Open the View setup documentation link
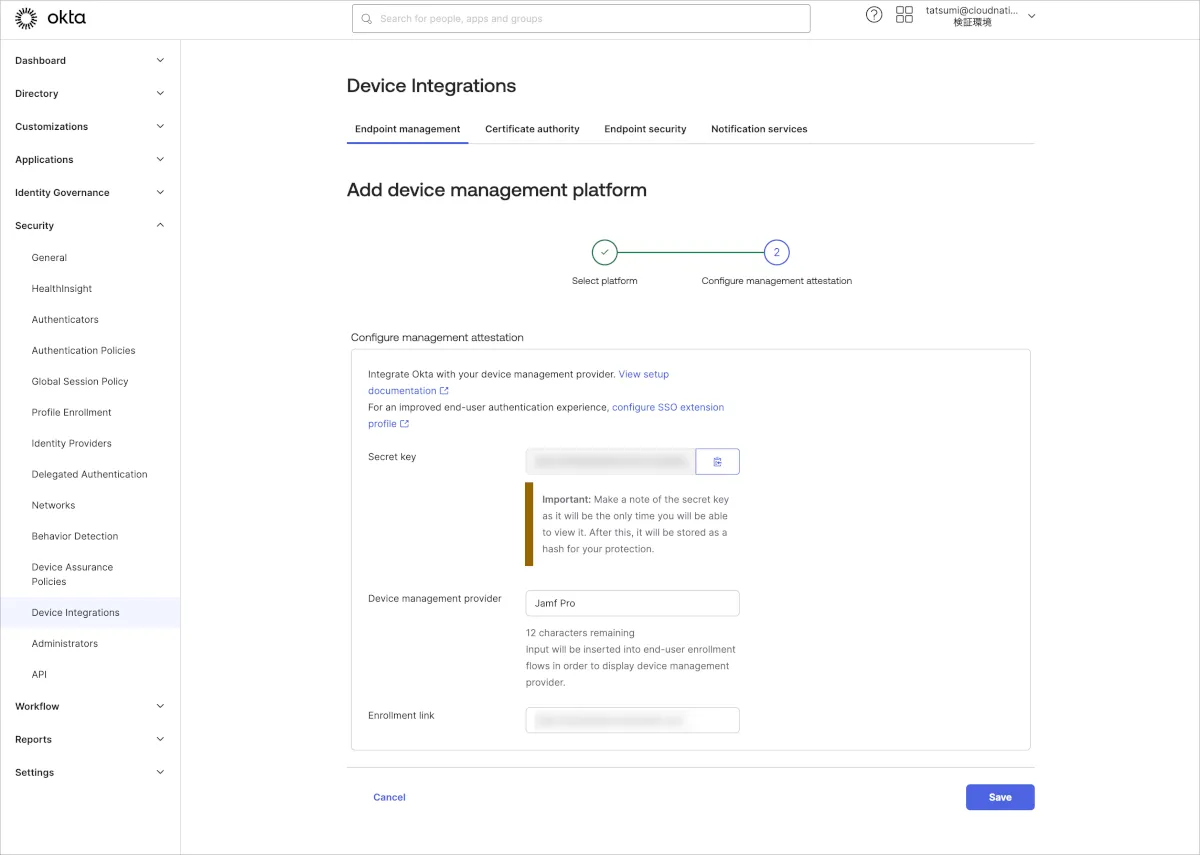Screen dimensions: 1200x855 tap(643, 374)
